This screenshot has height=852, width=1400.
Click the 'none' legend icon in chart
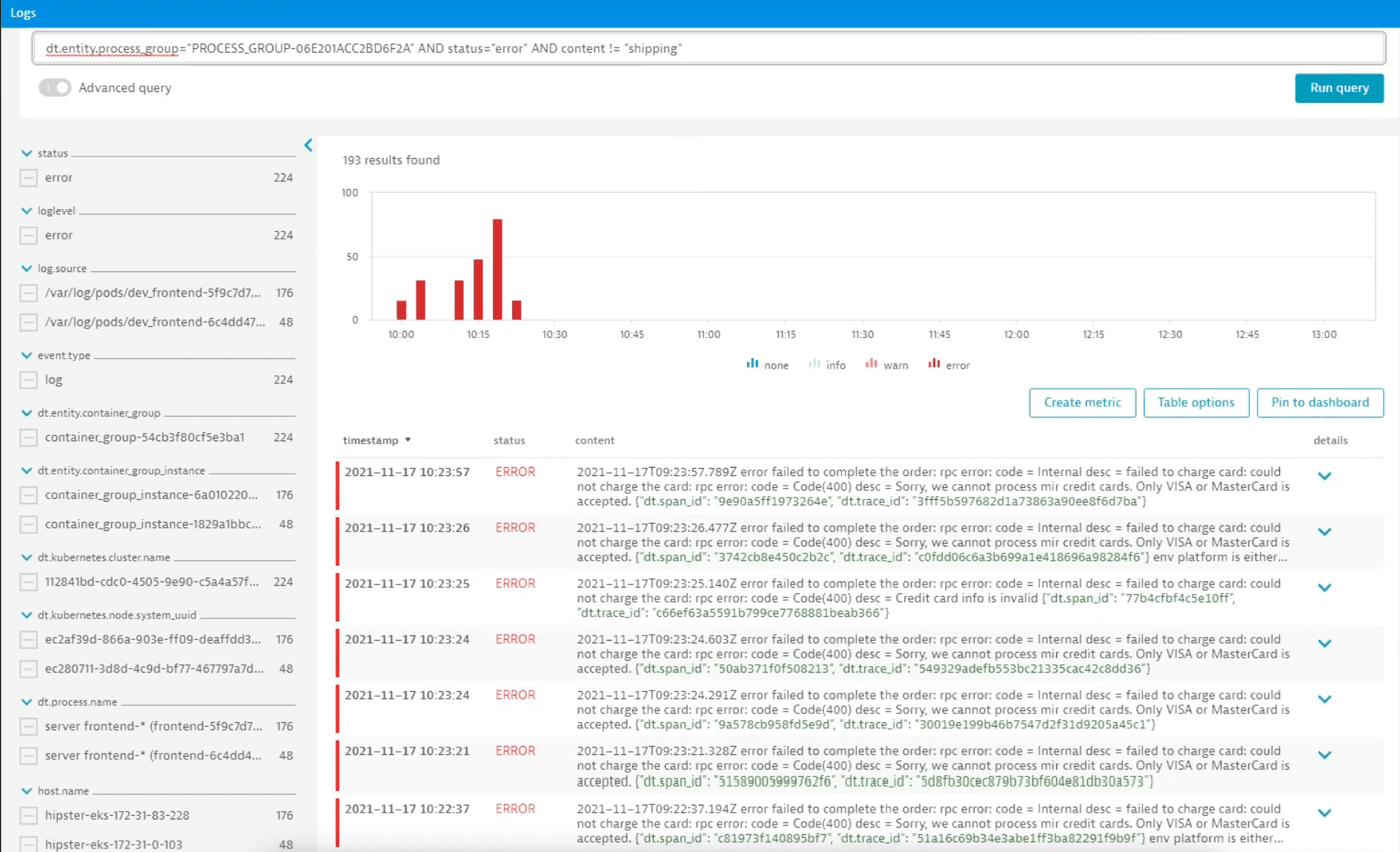[x=752, y=364]
